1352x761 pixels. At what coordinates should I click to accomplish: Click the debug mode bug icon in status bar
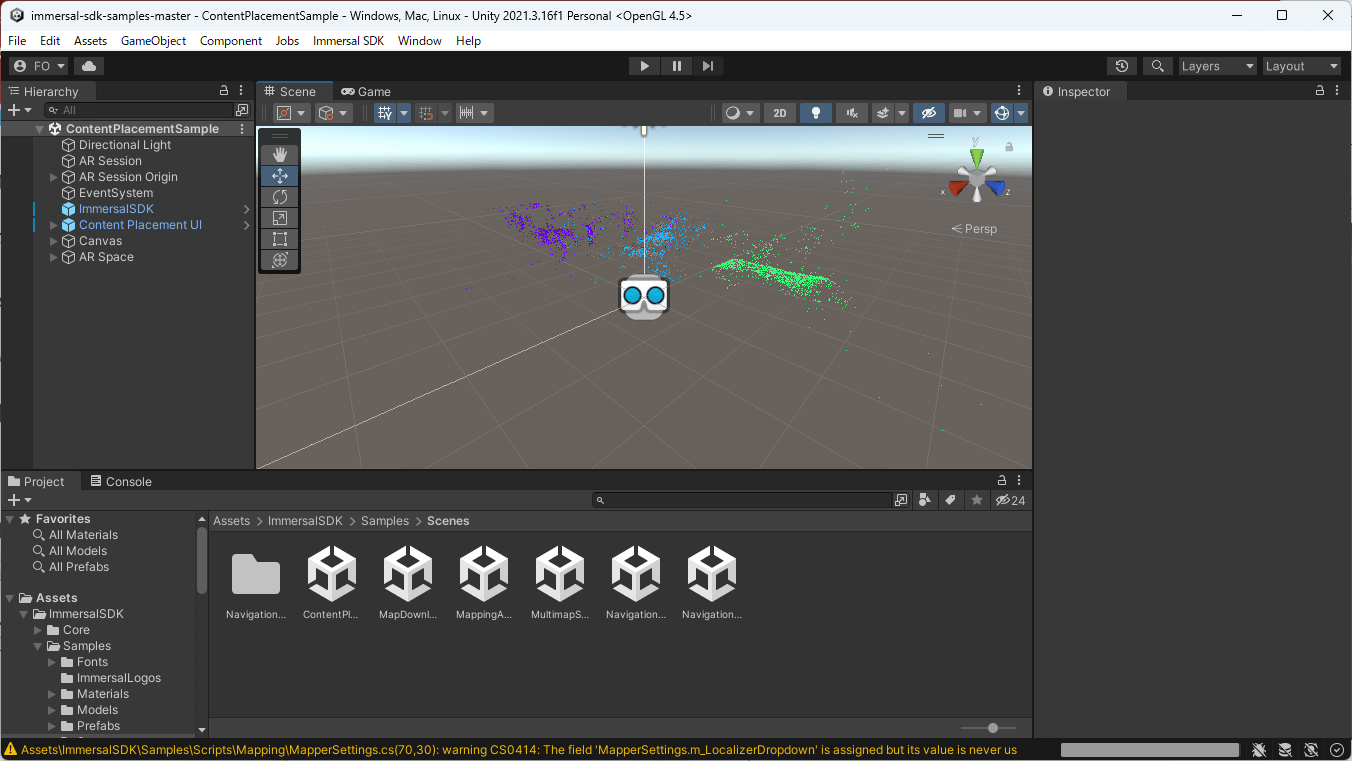pyautogui.click(x=1259, y=750)
